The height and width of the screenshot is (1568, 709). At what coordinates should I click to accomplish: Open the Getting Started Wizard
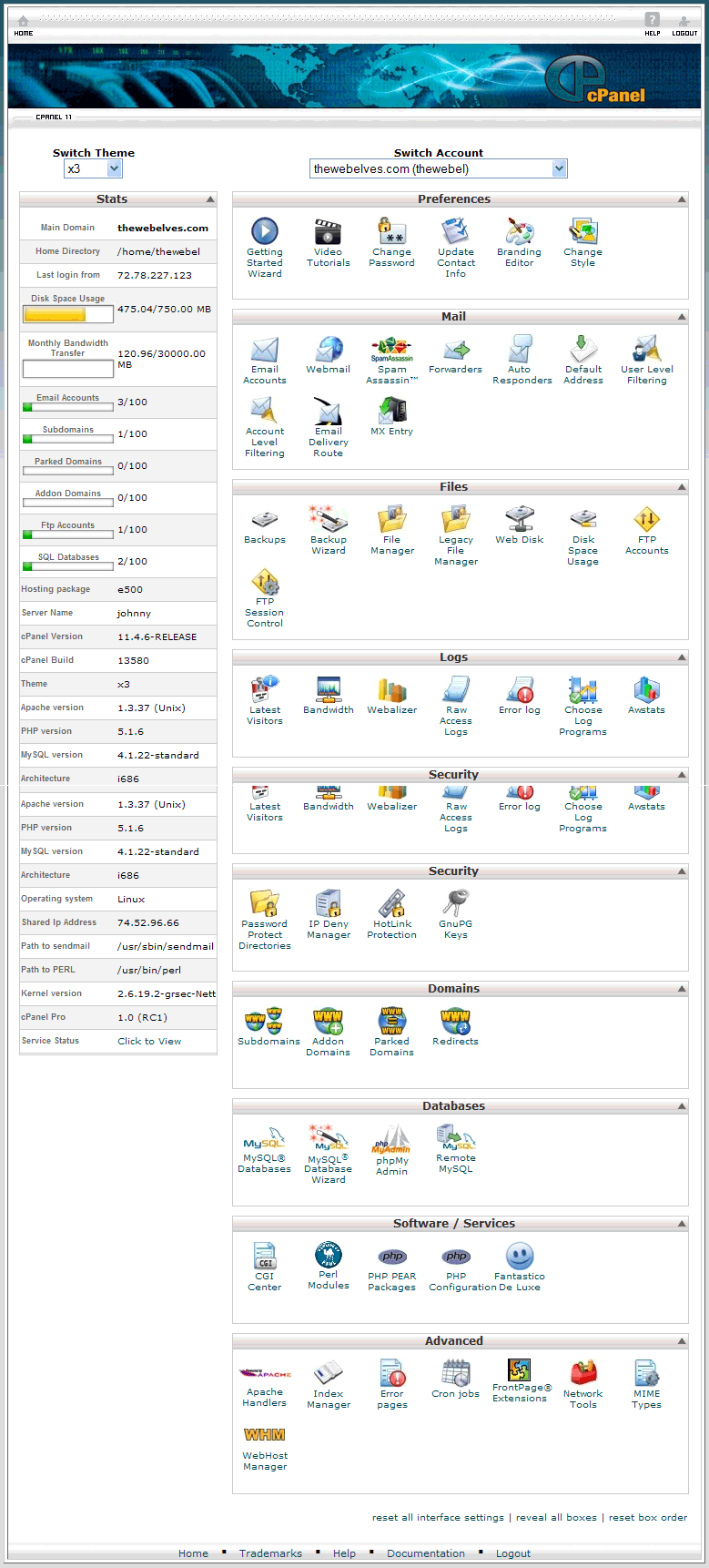coord(265,248)
